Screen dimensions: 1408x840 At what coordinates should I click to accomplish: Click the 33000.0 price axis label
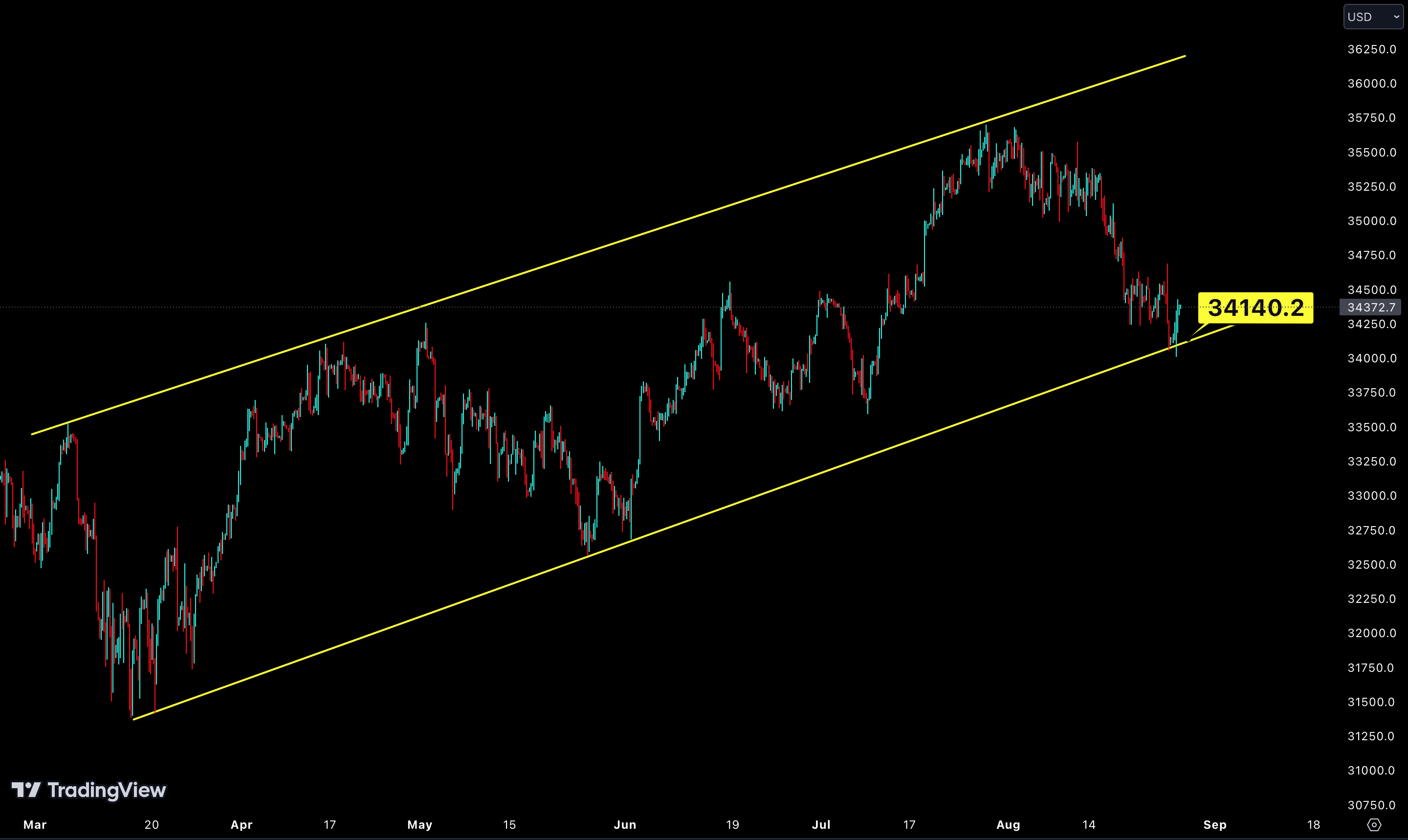pyautogui.click(x=1372, y=496)
